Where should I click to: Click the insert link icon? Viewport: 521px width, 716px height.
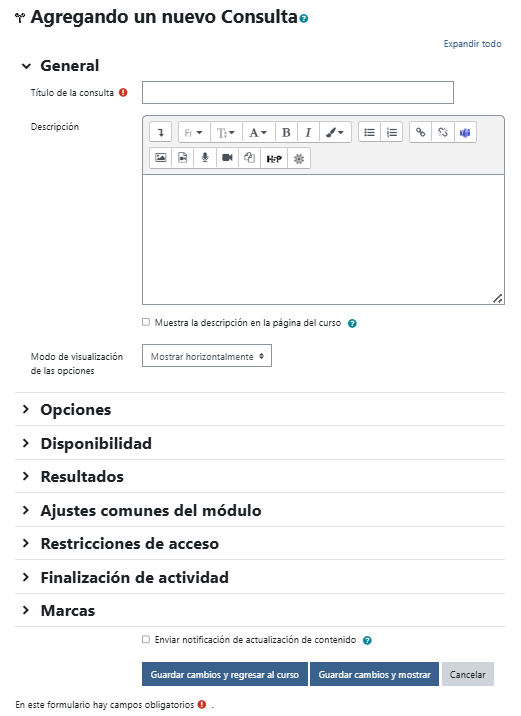tap(421, 132)
